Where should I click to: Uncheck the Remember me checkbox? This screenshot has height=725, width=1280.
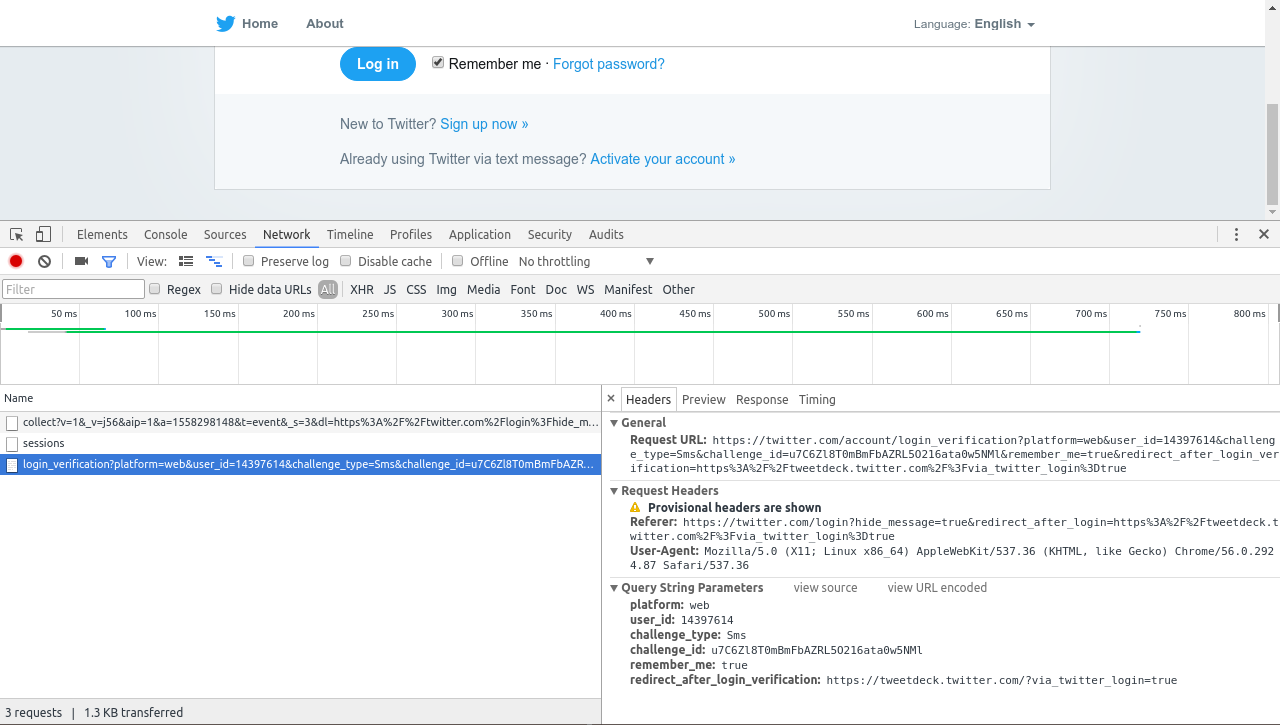[438, 62]
